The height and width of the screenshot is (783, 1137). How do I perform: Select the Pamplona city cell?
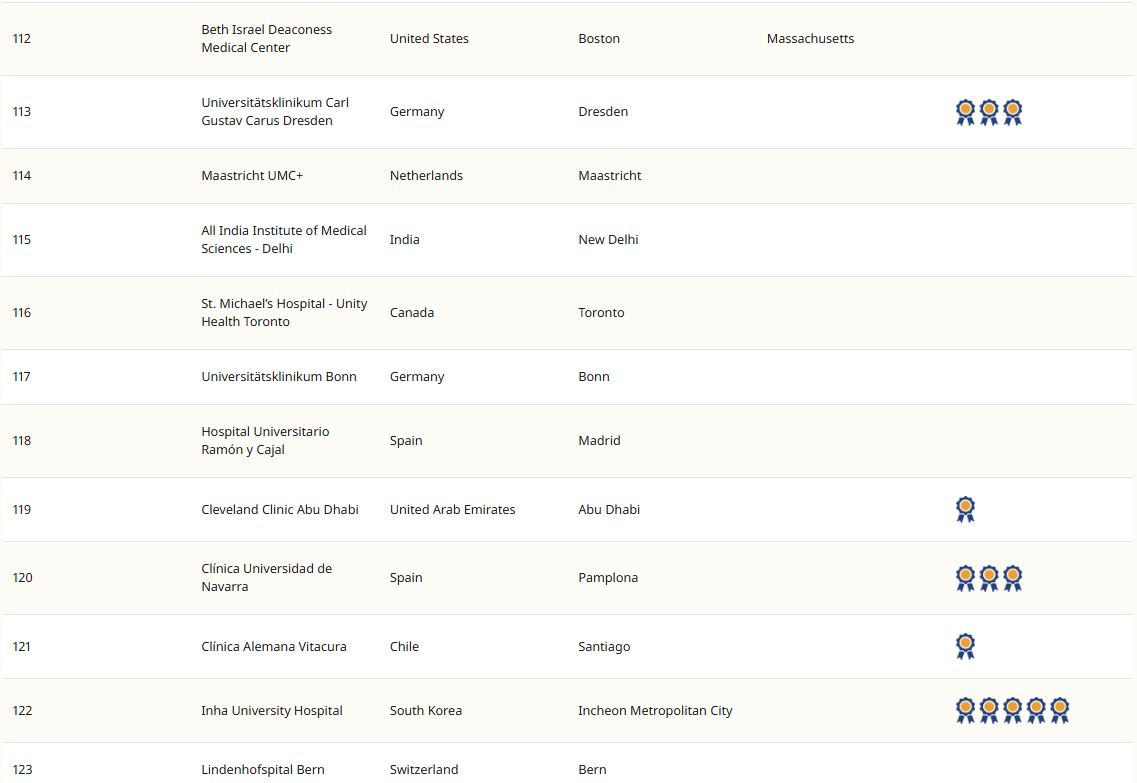[607, 578]
